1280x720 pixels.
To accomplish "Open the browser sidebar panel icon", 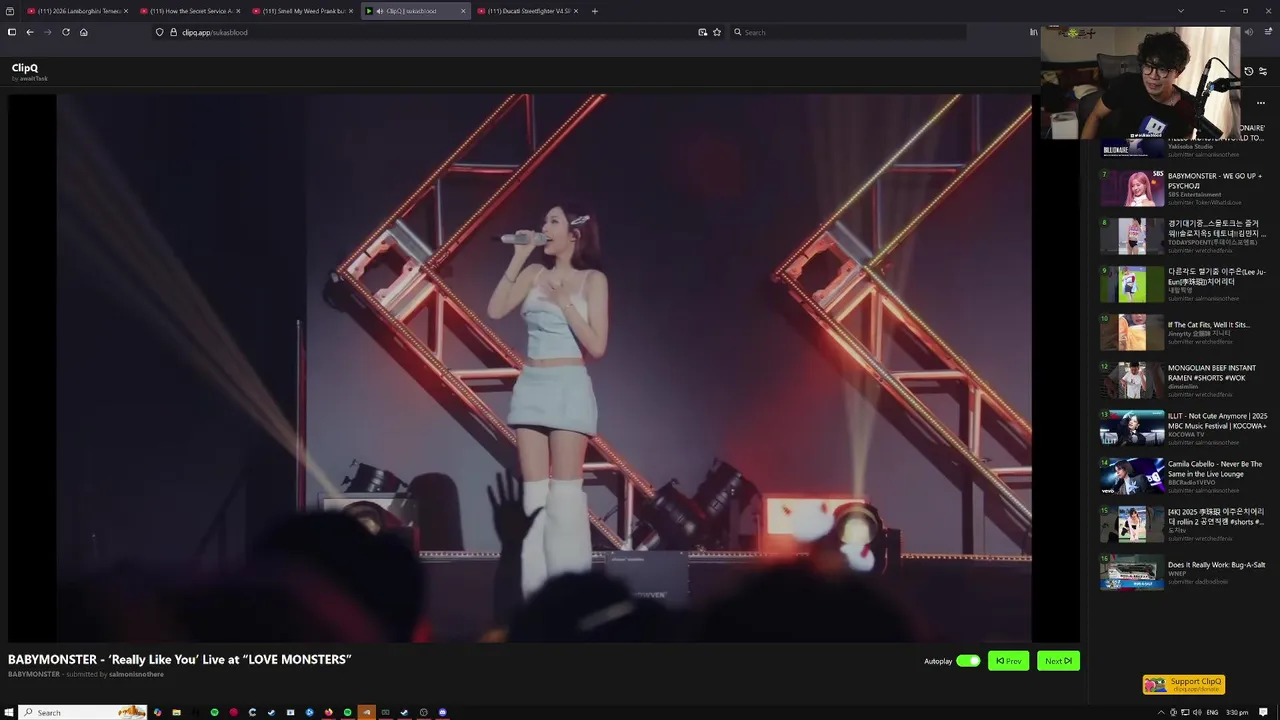I will pyautogui.click(x=11, y=32).
